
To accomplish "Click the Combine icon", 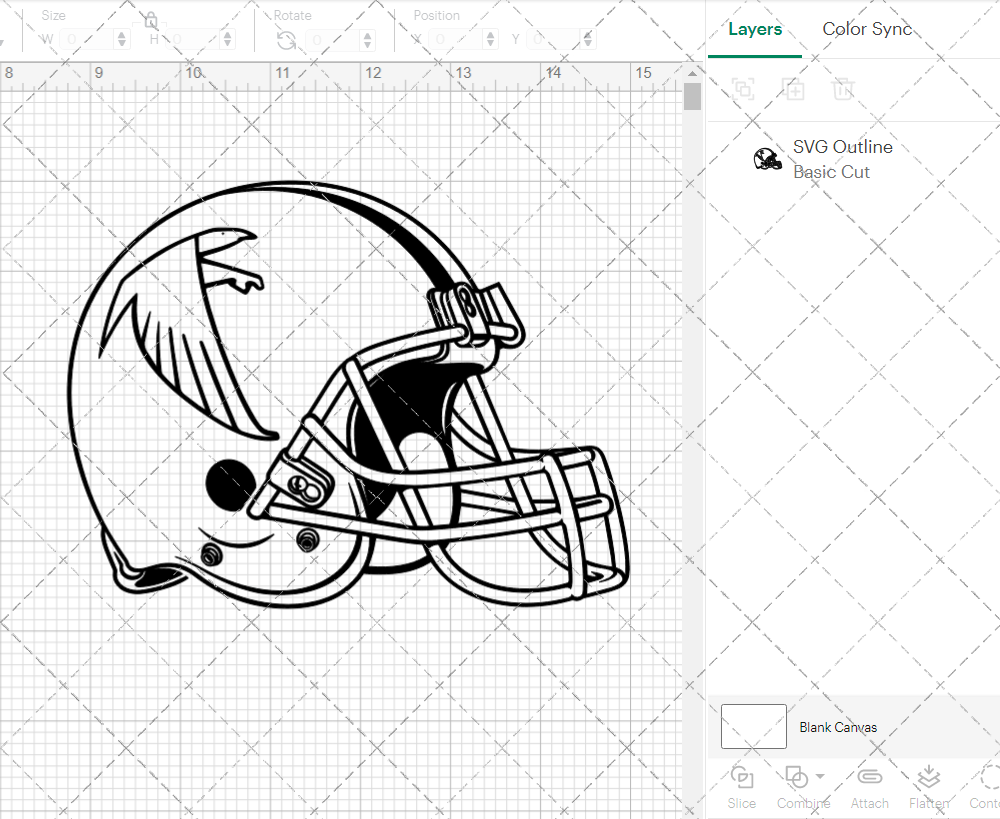I will [796, 777].
